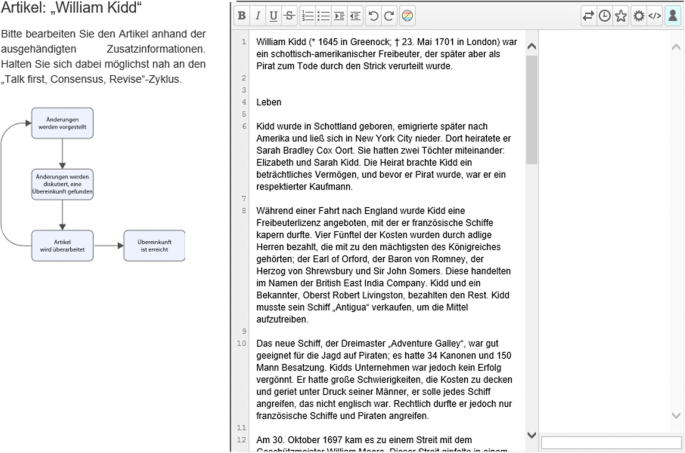Save revision with star icon
The image size is (685, 453).
[621, 16]
